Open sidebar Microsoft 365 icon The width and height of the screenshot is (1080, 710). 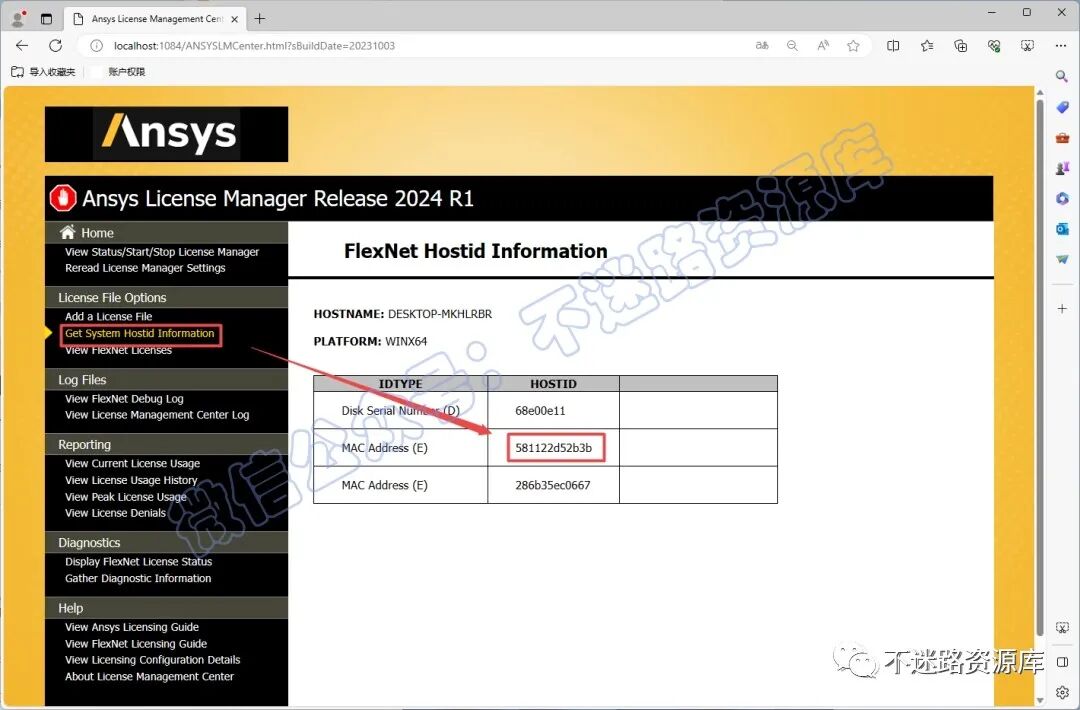[x=1062, y=198]
